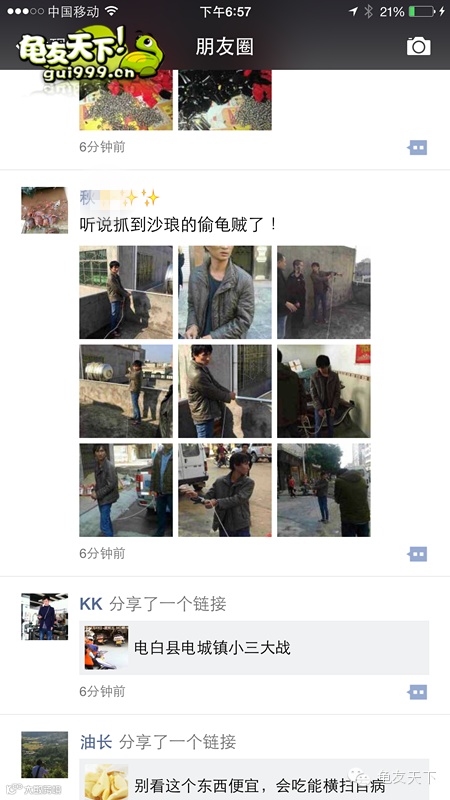The image size is (450, 800).
Task: View first photo of man by wall
Action: [x=126, y=292]
